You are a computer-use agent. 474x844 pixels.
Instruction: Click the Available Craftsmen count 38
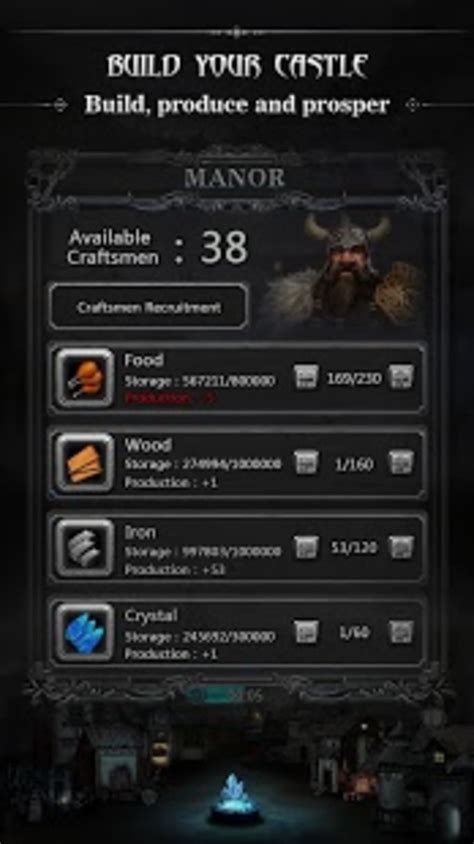coord(224,247)
